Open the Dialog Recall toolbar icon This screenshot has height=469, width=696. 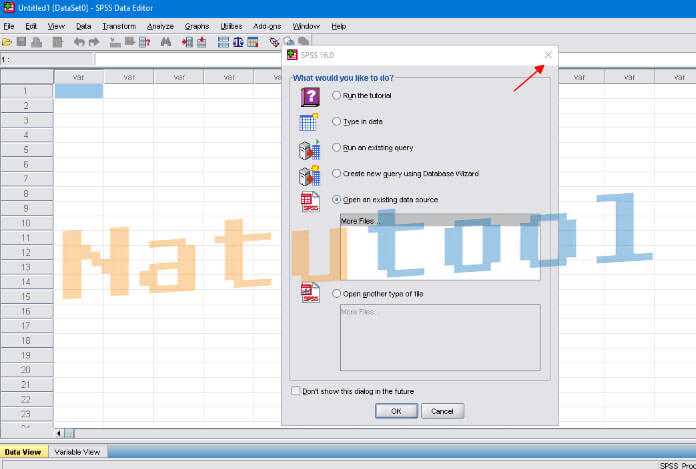pyautogui.click(x=58, y=43)
